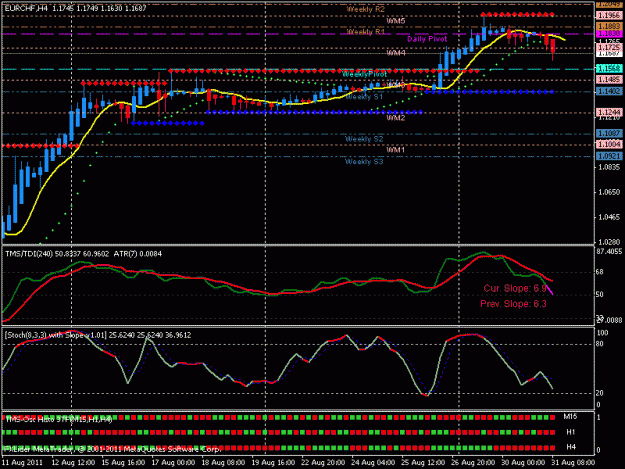The width and height of the screenshot is (625, 469).
Task: Click the blue 1.1087 price tag
Action: coord(609,133)
